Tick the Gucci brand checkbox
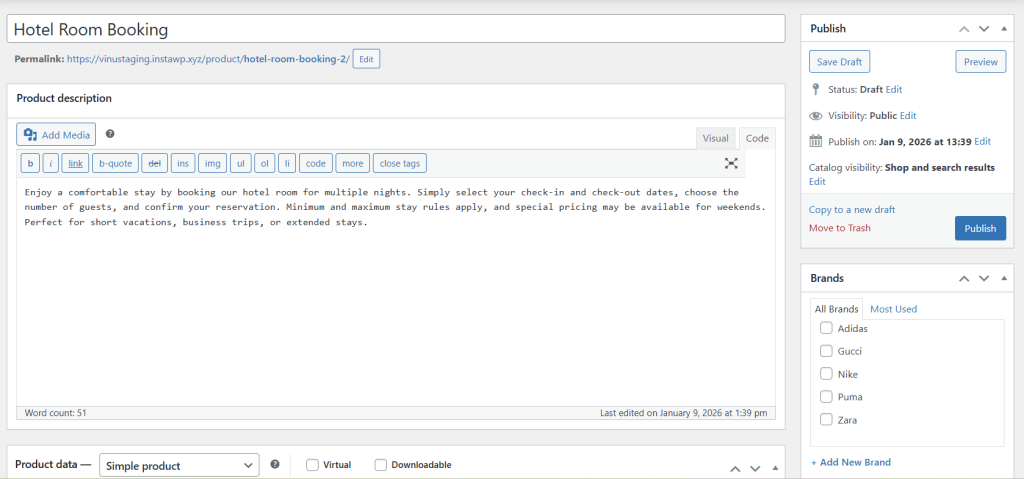Screen dimensions: 1024x479 tap(826, 351)
